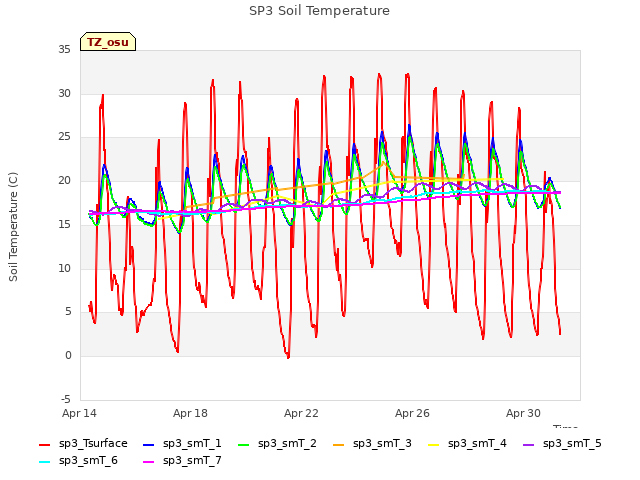Toggle the sp3_smT_4 legend entry
This screenshot has width=640, height=480.
467,444
